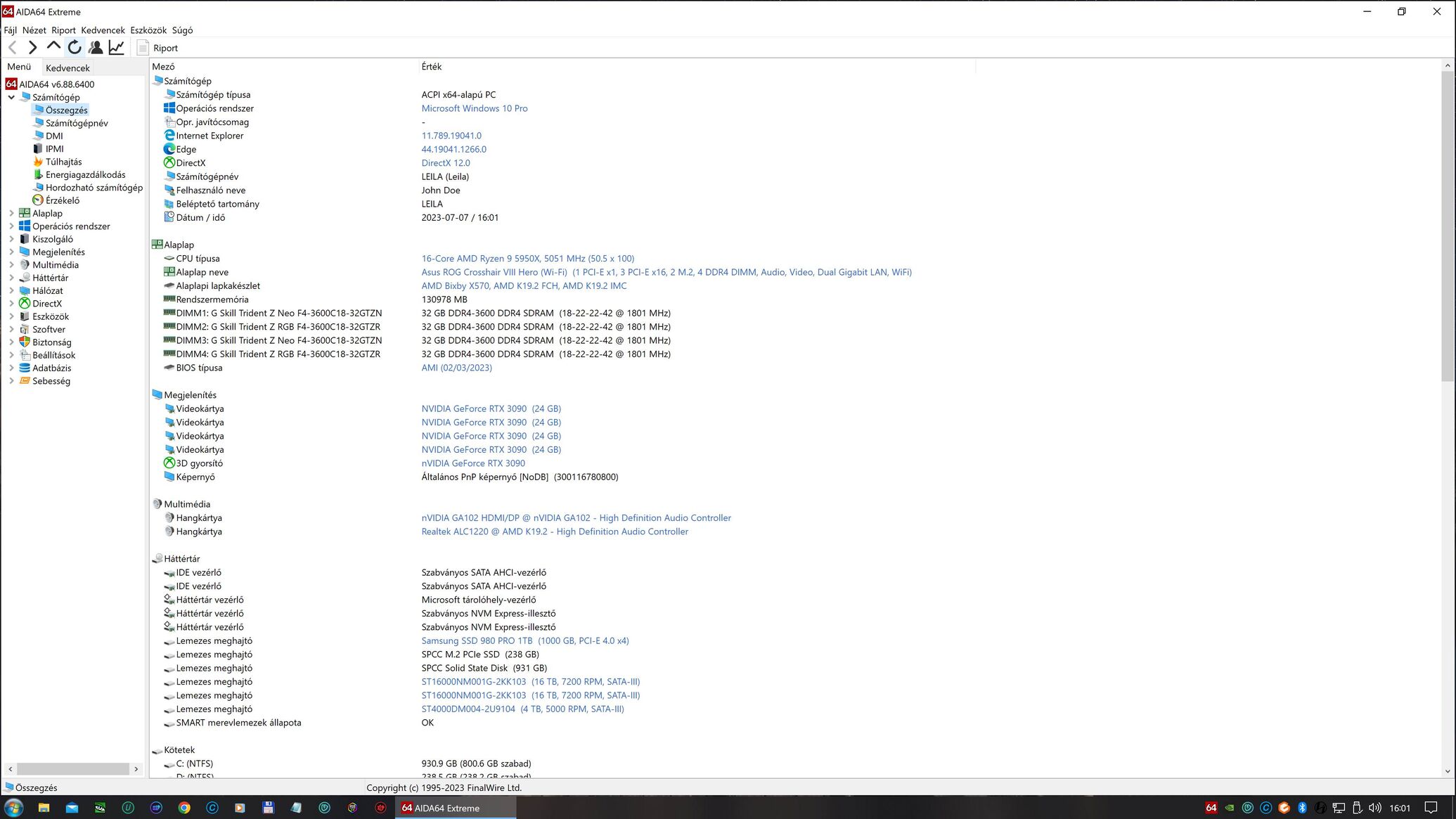Open Microsoft Windows 10 Pro link
The height and width of the screenshot is (819, 1456).
coord(475,108)
